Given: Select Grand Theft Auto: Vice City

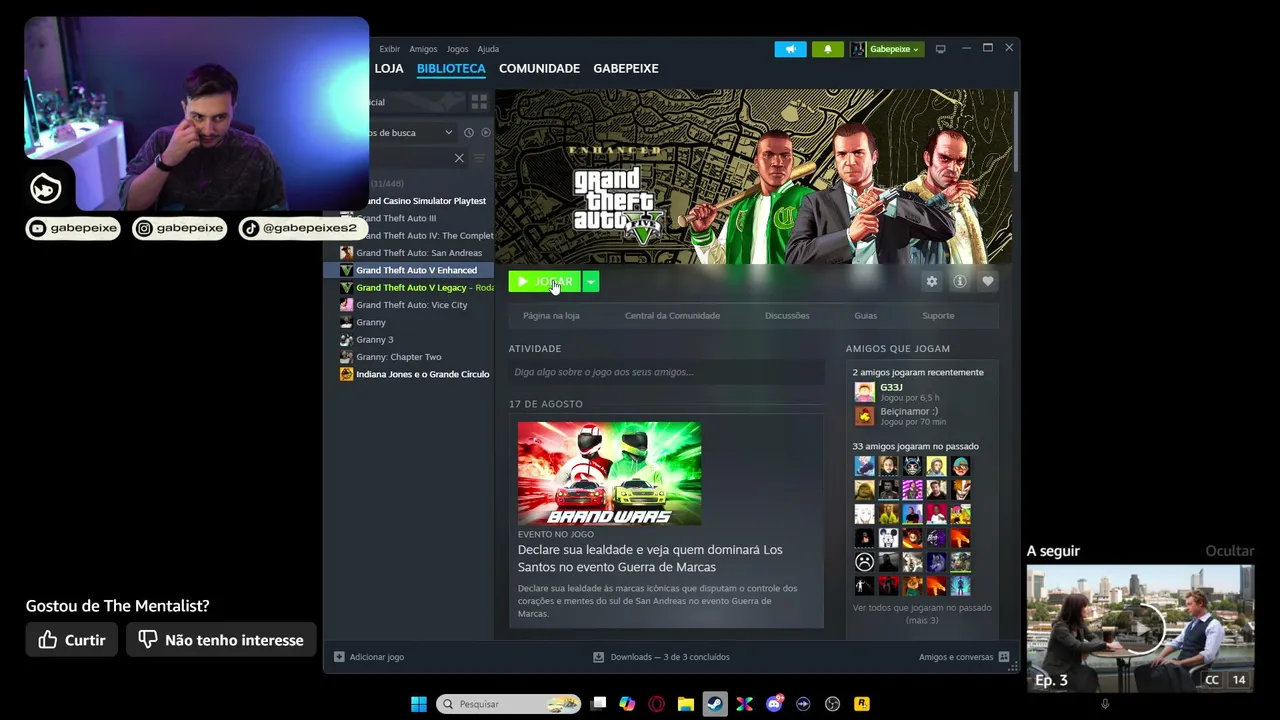Looking at the screenshot, I should click(x=411, y=305).
